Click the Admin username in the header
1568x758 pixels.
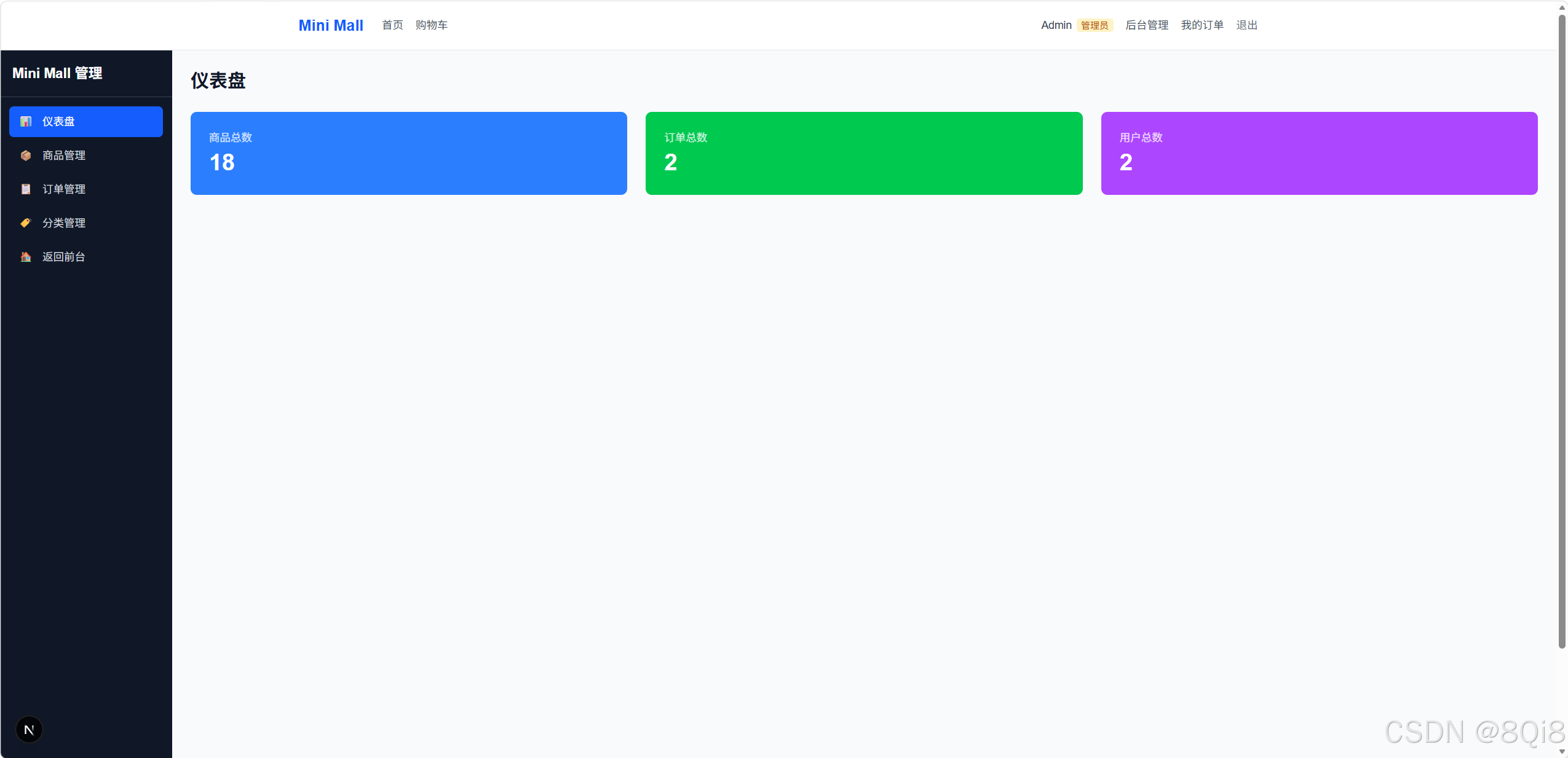coord(1056,25)
